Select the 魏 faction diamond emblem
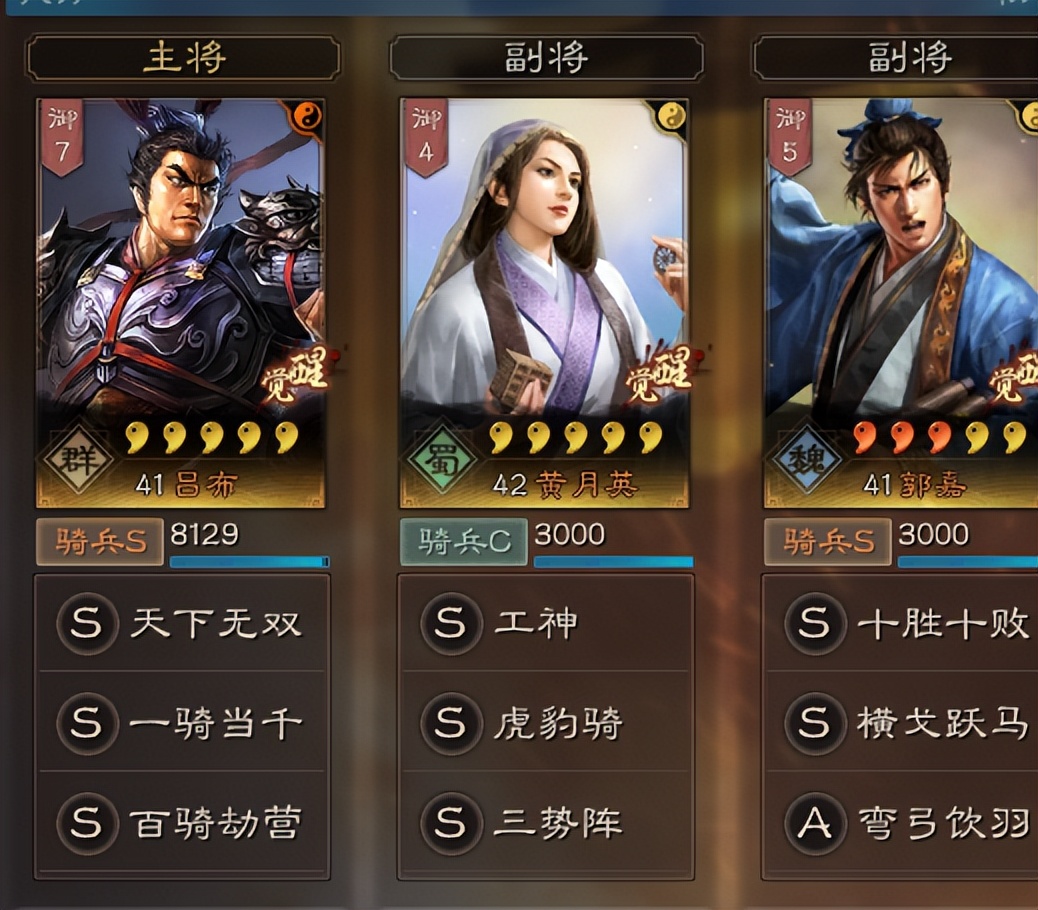1038x910 pixels. (x=806, y=459)
